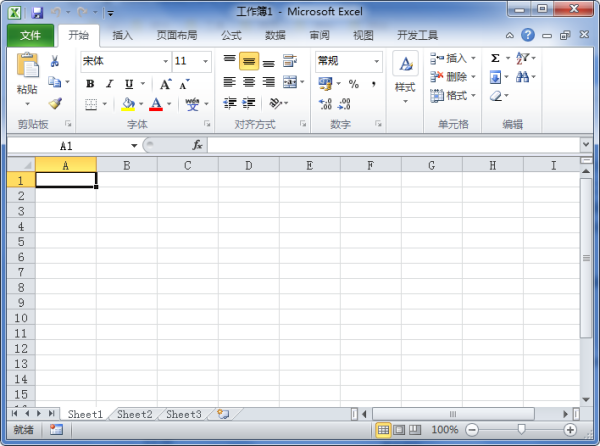
Task: Click the Zoom In plus button
Action: tap(570, 430)
